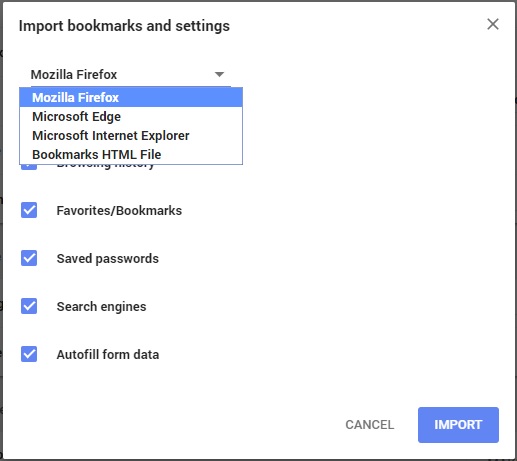Click the Favorites/Bookmarks label
The image size is (517, 461).
click(119, 211)
